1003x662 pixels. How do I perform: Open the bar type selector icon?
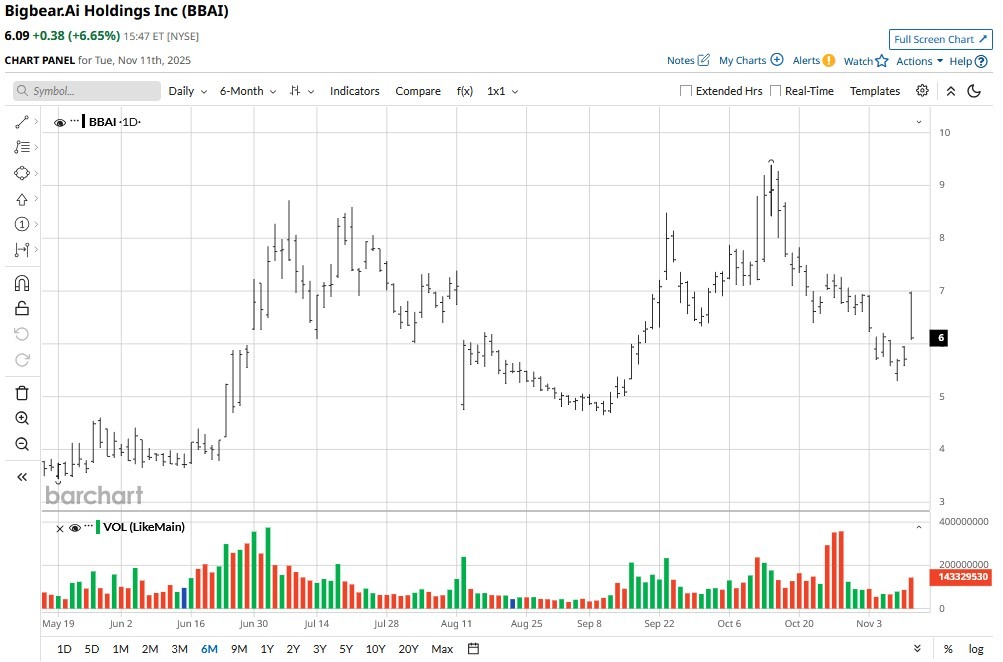(301, 91)
